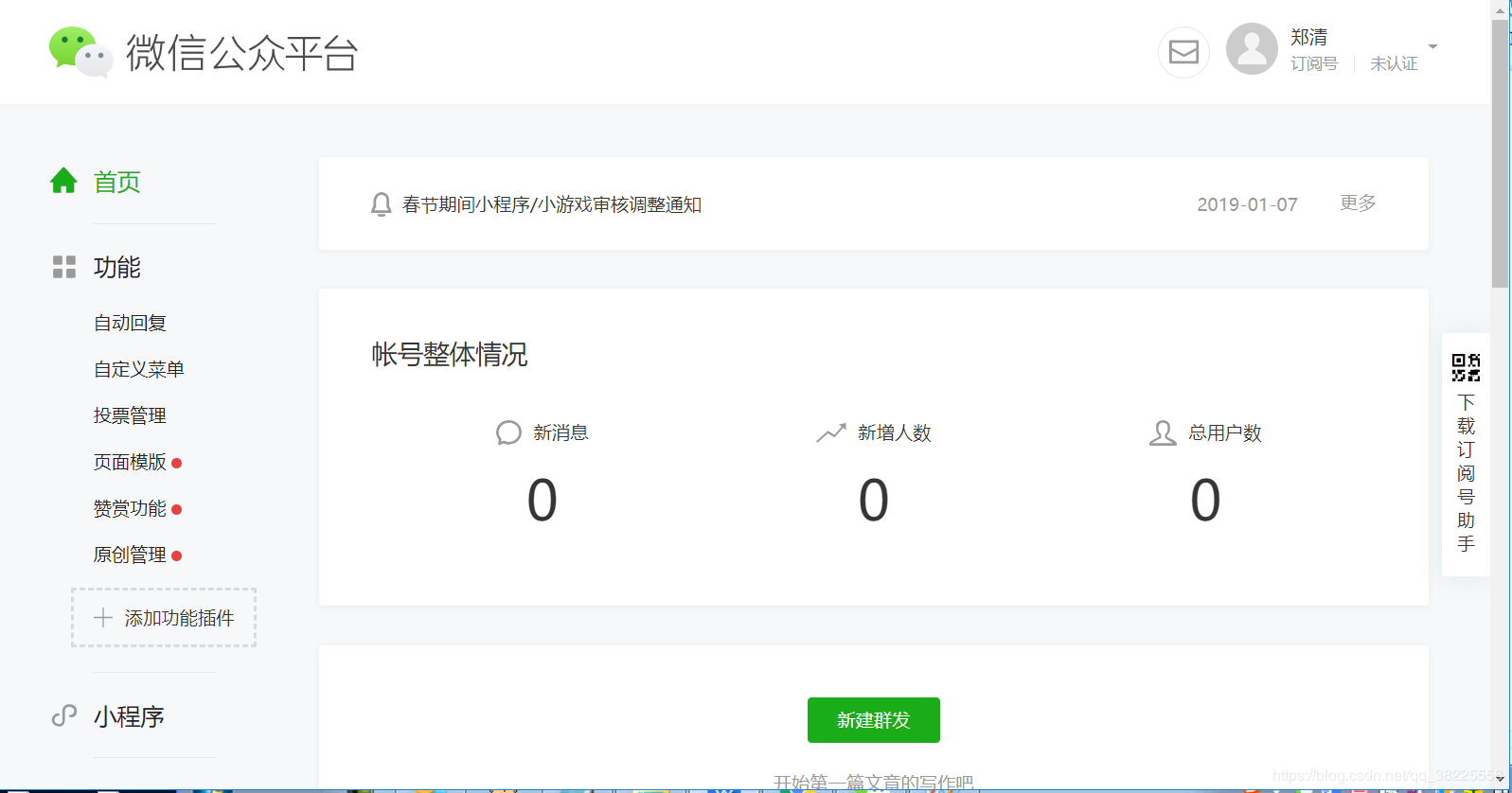The width and height of the screenshot is (1512, 793).
Task: Open the 小程序 section
Action: click(129, 717)
